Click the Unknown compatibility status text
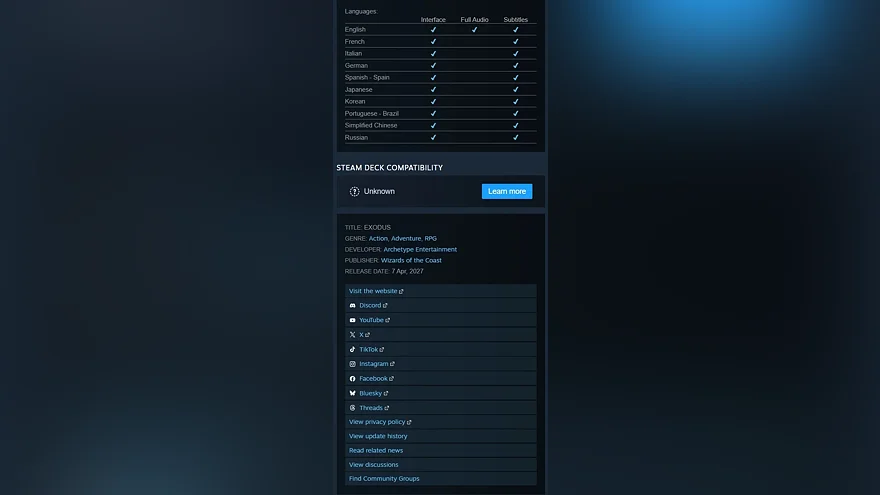The image size is (880, 495). [379, 191]
